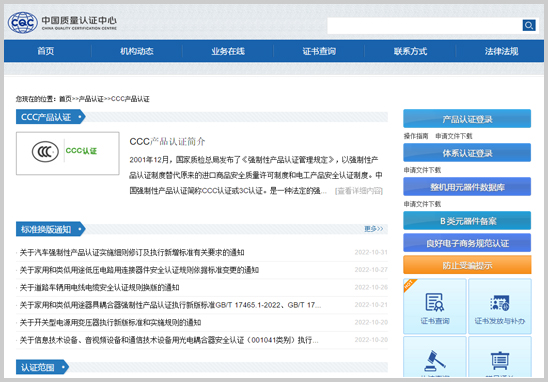Click the gavel icon tile

coord(435,357)
